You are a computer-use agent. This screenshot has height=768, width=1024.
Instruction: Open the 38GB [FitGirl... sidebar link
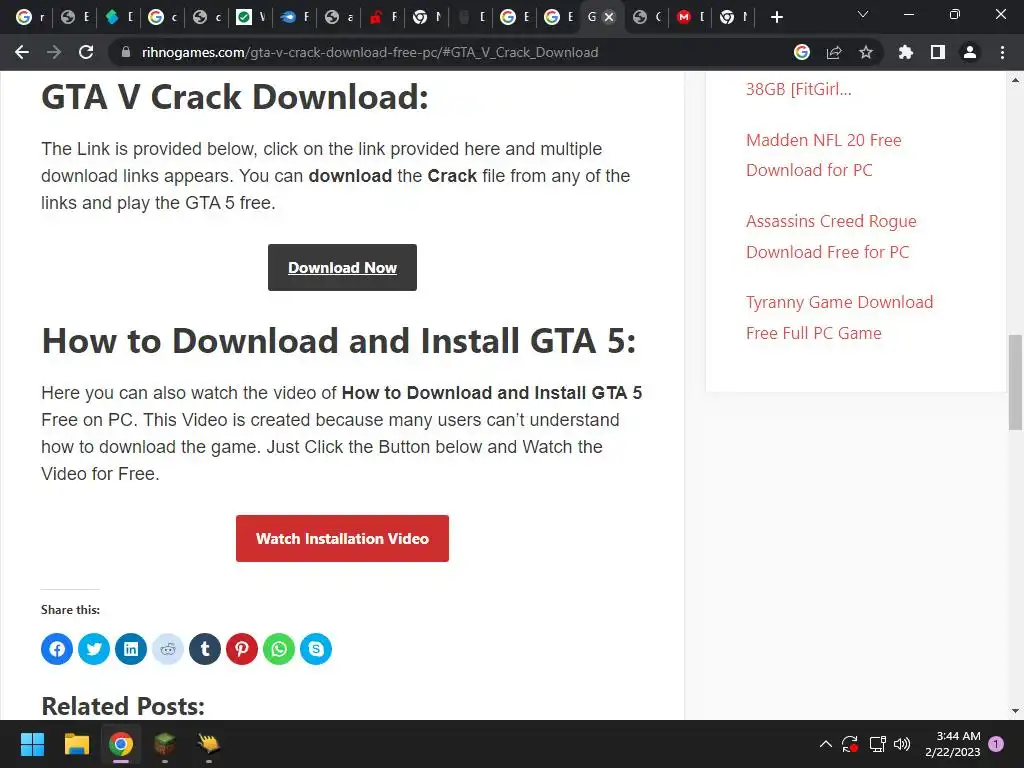799,89
